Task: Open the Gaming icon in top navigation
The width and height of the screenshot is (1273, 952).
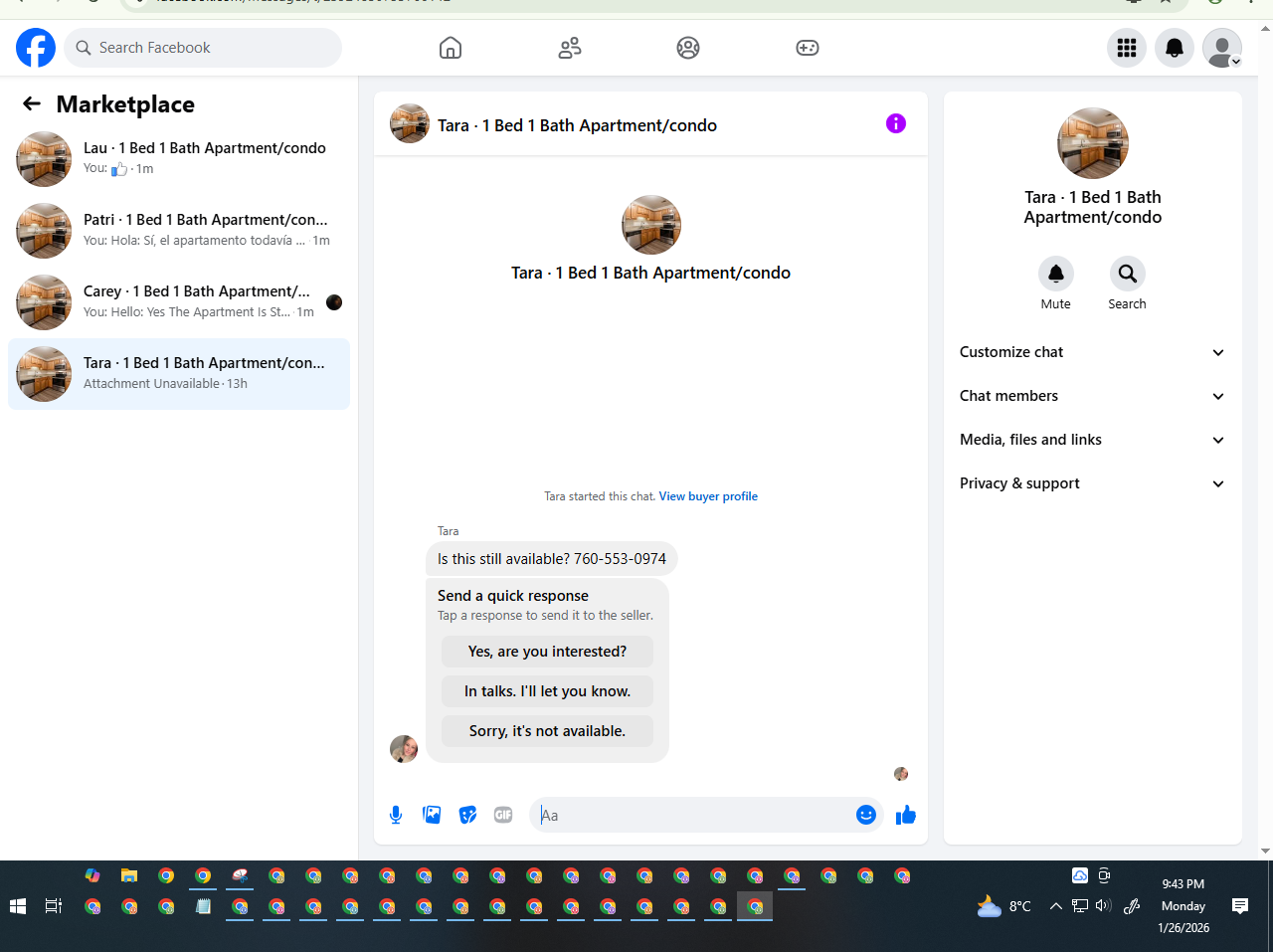Action: pyautogui.click(x=808, y=48)
